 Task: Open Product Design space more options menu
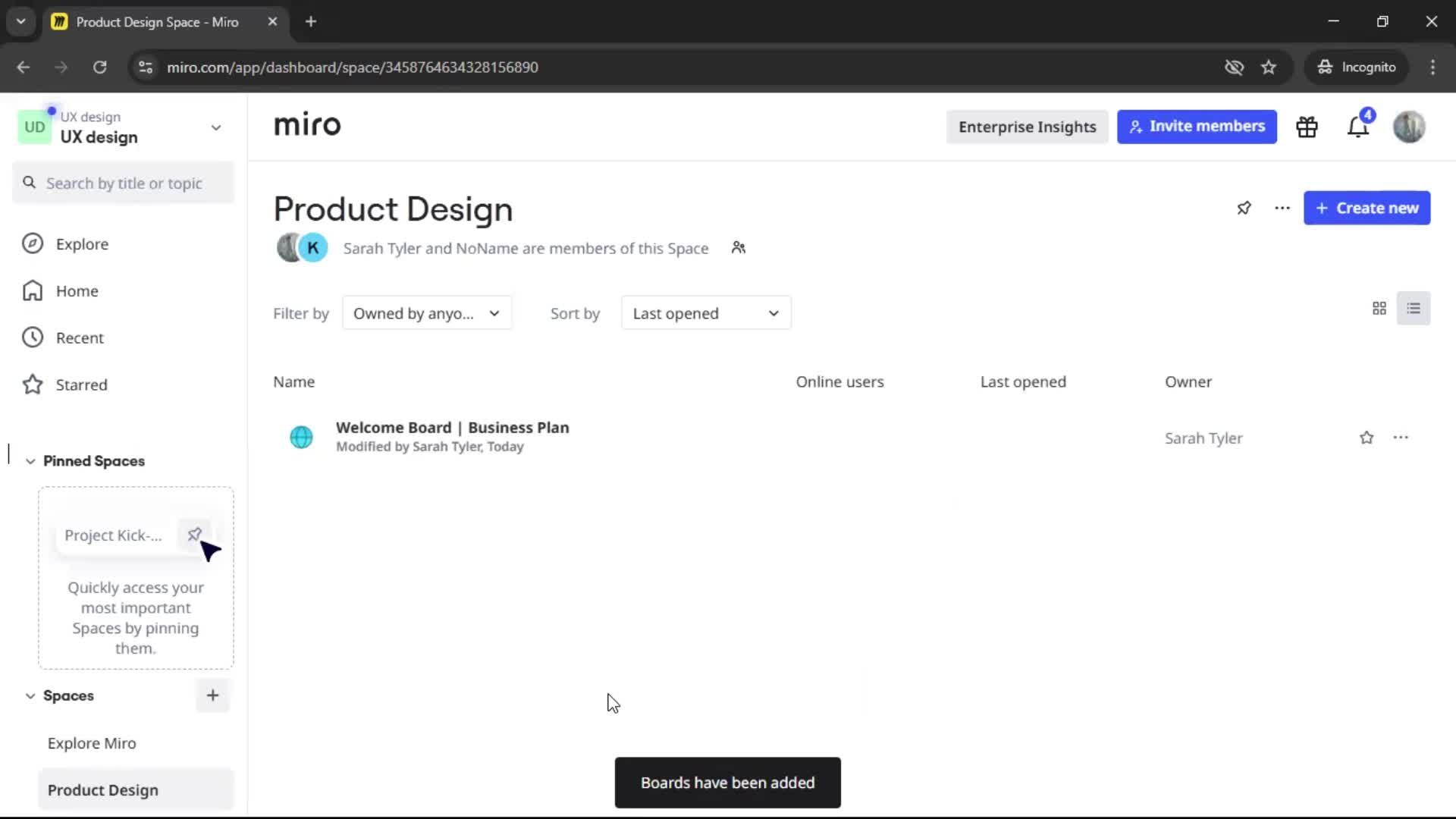pos(1282,208)
